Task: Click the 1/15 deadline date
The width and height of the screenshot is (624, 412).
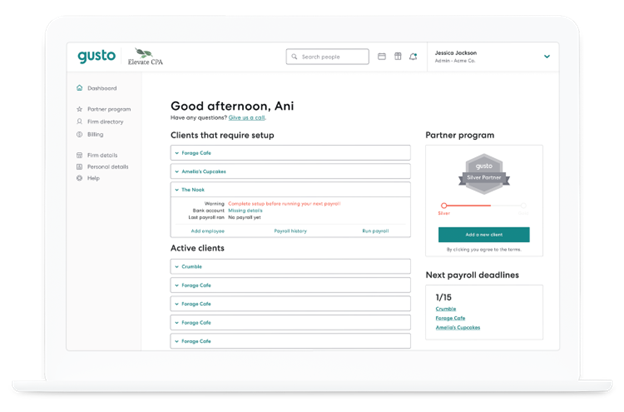Action: pos(443,297)
